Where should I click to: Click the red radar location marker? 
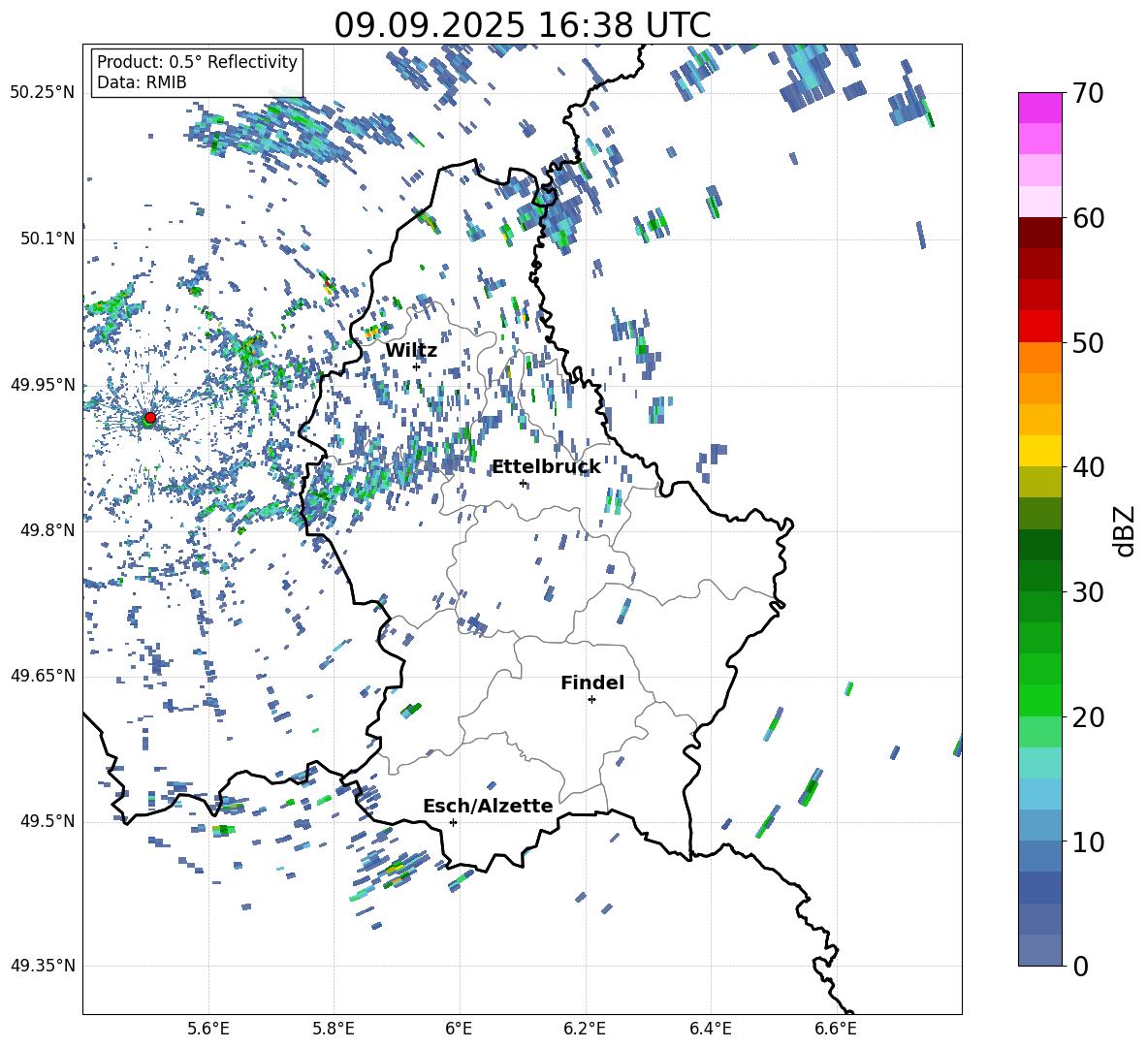click(x=150, y=418)
